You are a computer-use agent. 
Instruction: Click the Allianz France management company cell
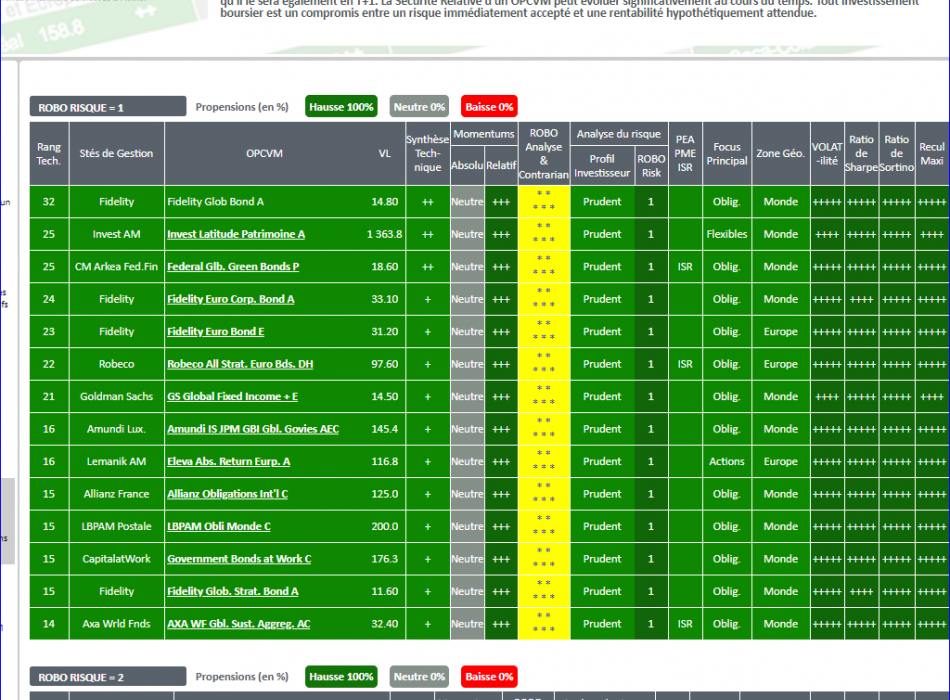(x=116, y=494)
